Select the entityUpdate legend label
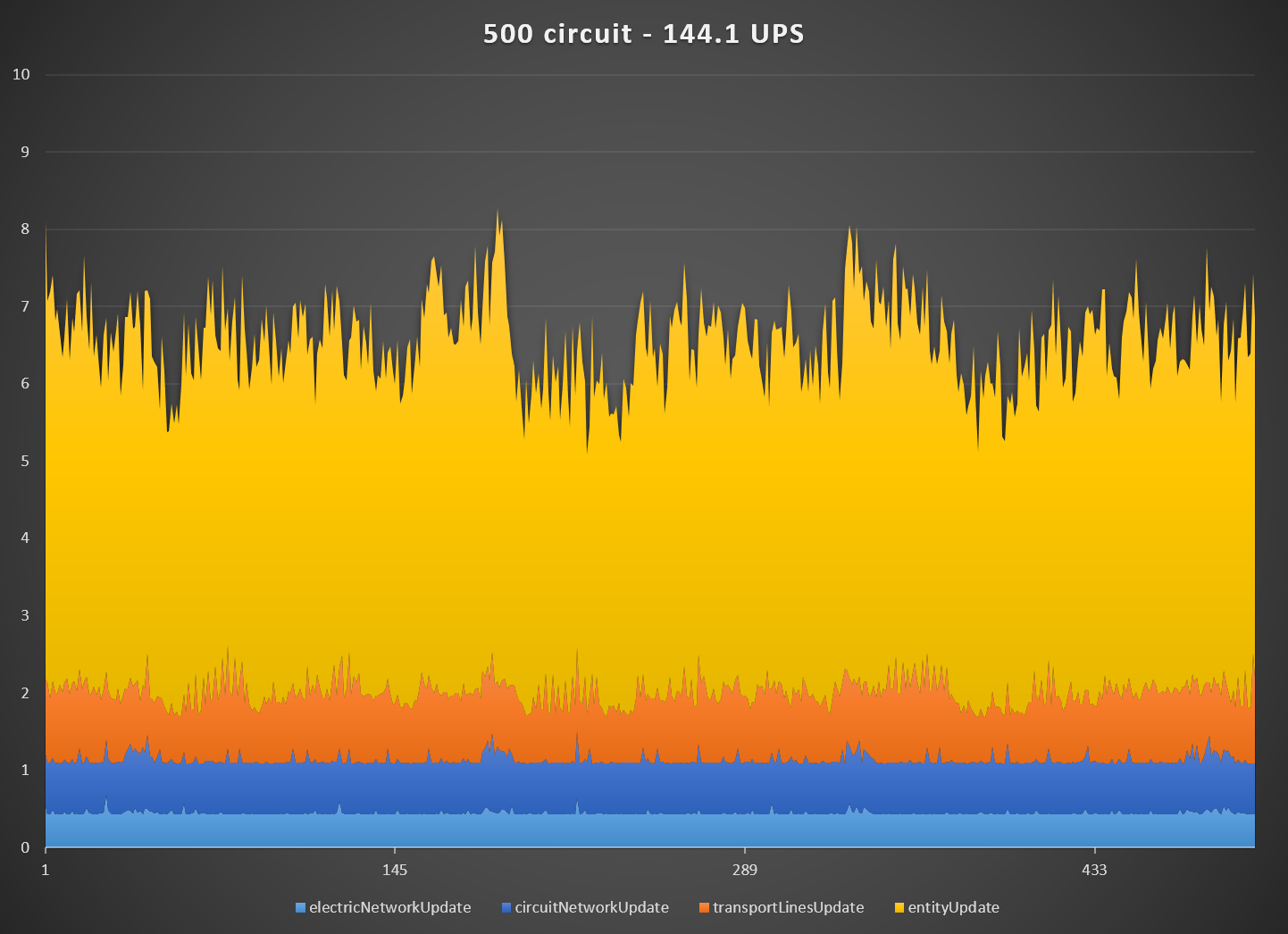Screen dimensions: 1288x934 953,907
